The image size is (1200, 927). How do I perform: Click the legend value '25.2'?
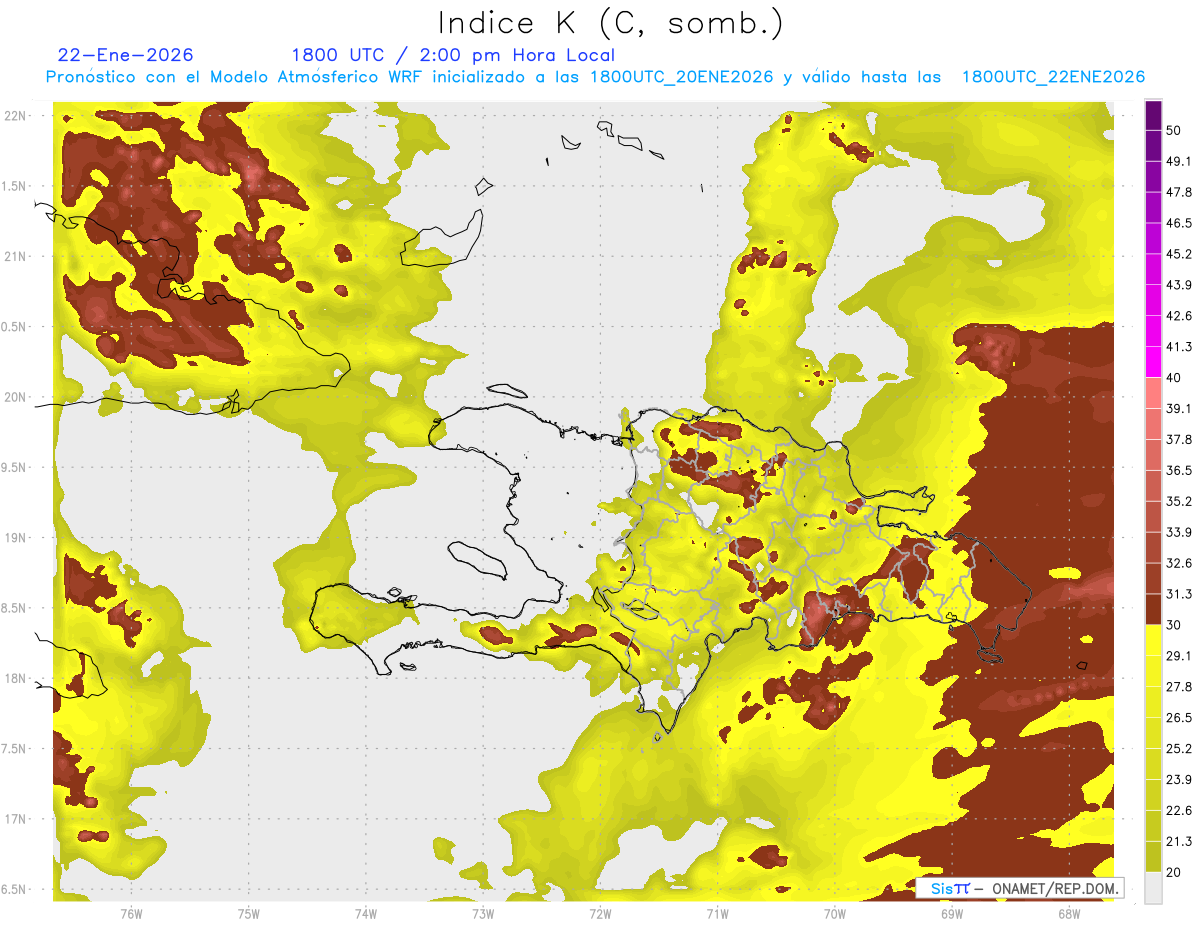click(x=1179, y=749)
